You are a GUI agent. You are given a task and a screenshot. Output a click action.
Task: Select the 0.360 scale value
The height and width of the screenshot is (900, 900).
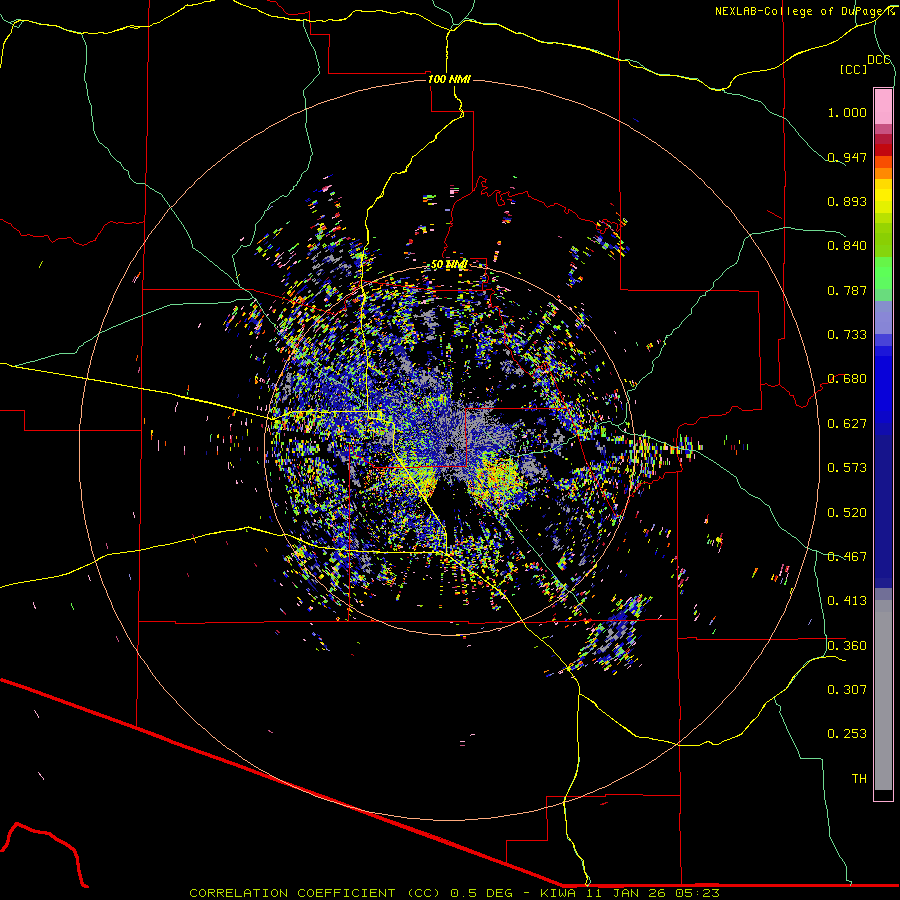847,646
